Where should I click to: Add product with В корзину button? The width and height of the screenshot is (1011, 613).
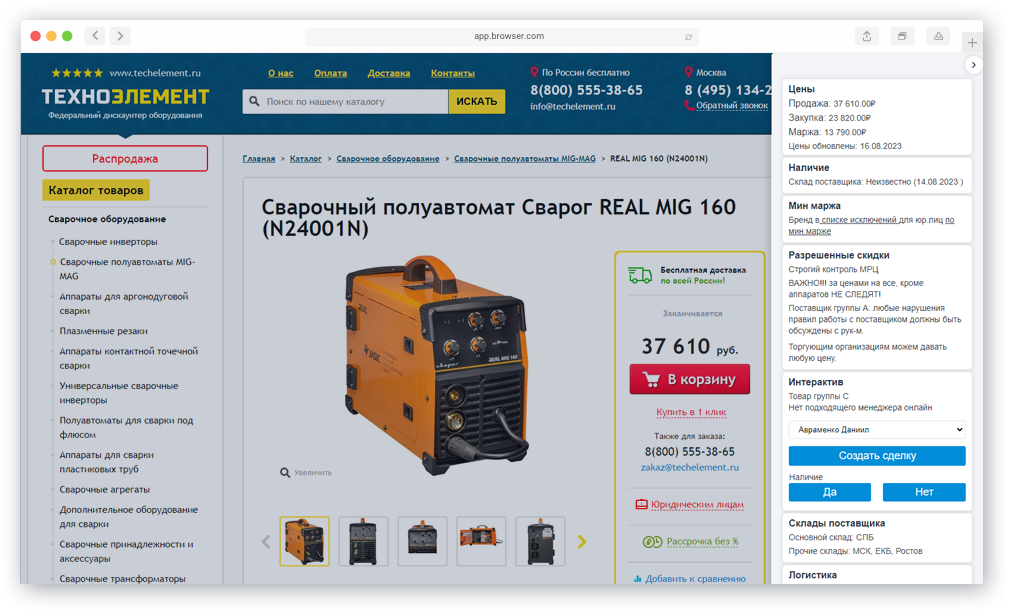click(689, 379)
